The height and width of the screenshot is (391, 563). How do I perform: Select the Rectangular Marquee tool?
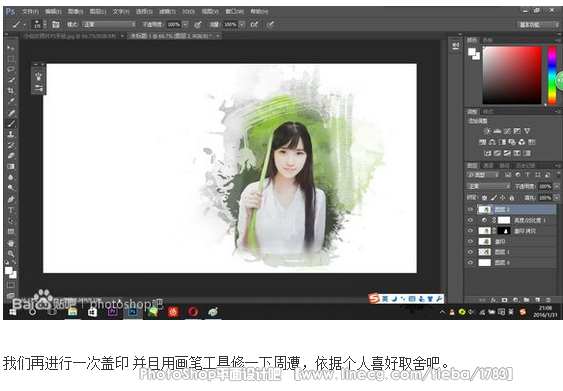click(11, 59)
